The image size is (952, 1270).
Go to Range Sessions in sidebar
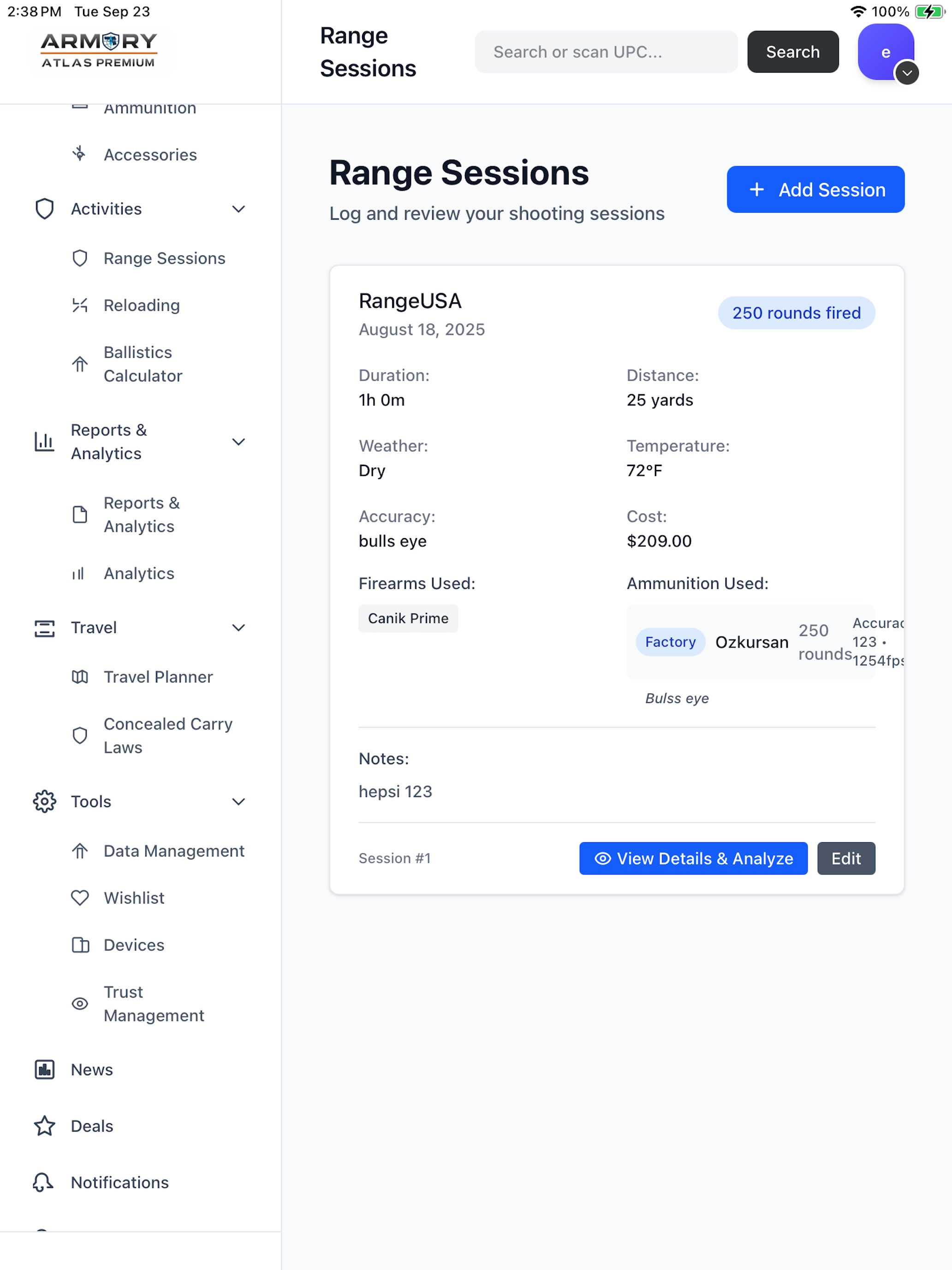164,258
